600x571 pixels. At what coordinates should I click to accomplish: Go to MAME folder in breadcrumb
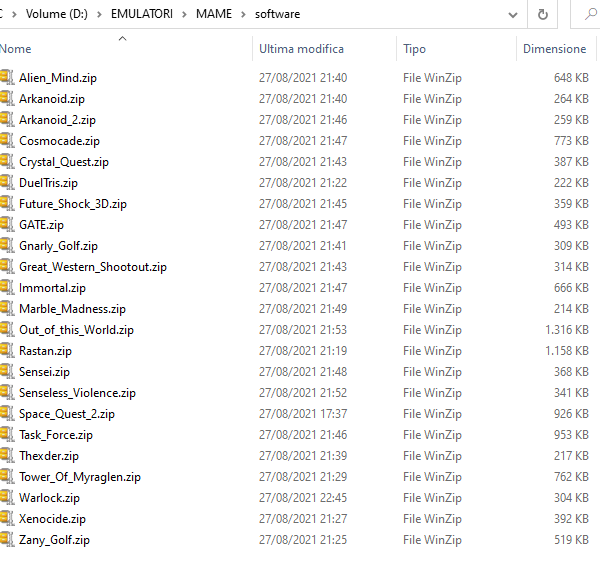pos(214,14)
